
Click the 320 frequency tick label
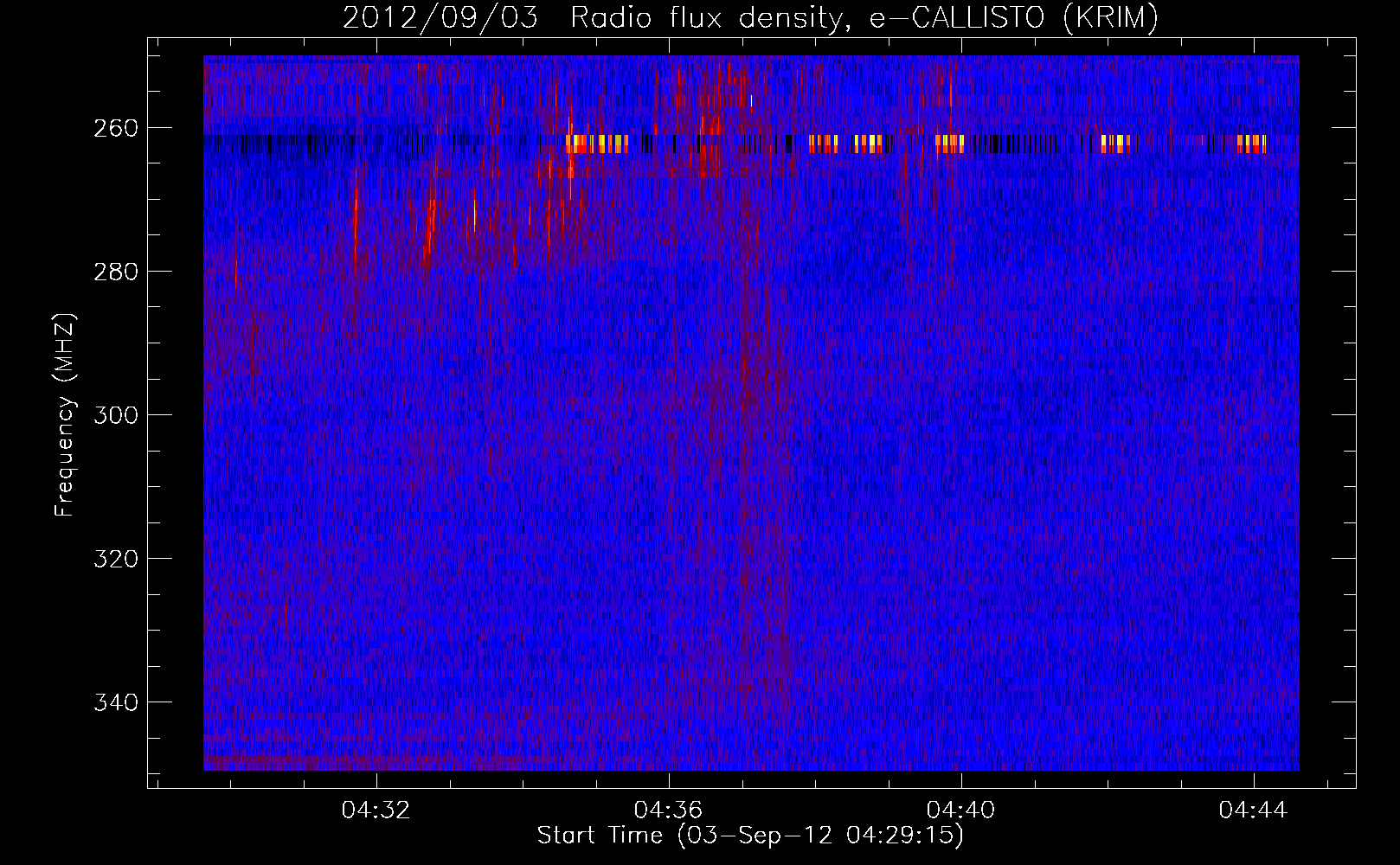click(x=115, y=559)
